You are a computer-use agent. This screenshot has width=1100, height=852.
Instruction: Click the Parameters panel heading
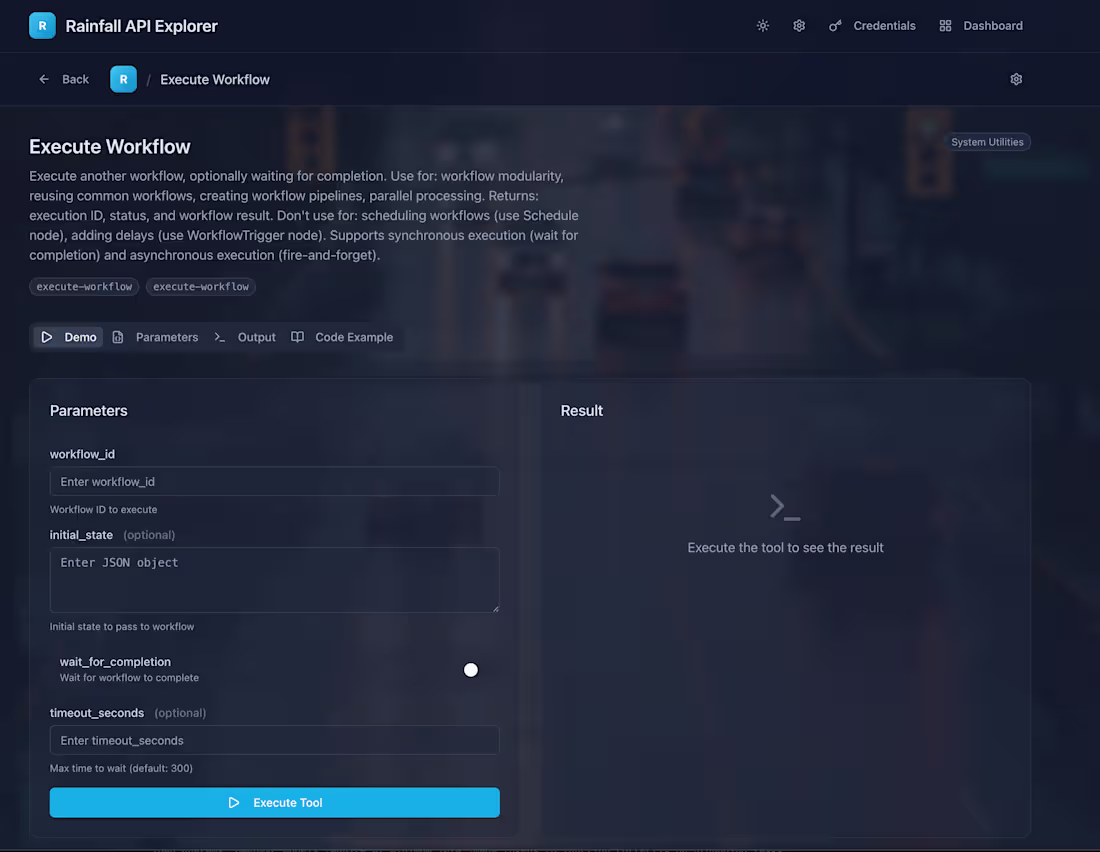pyautogui.click(x=88, y=411)
